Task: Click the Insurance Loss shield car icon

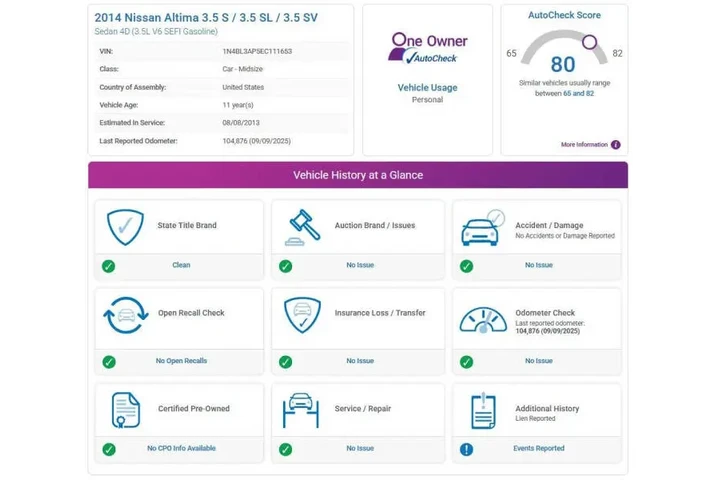Action: (302, 315)
